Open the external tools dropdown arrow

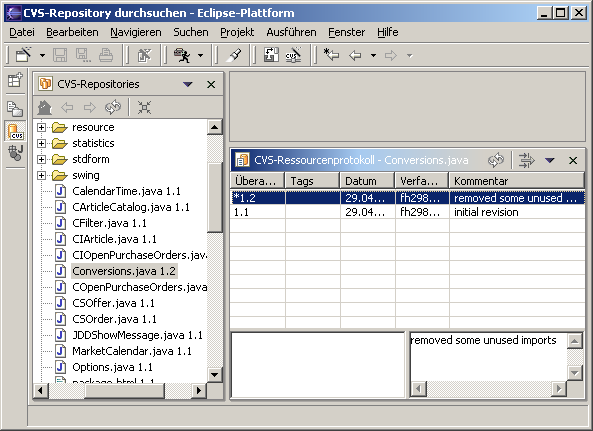tap(200, 56)
